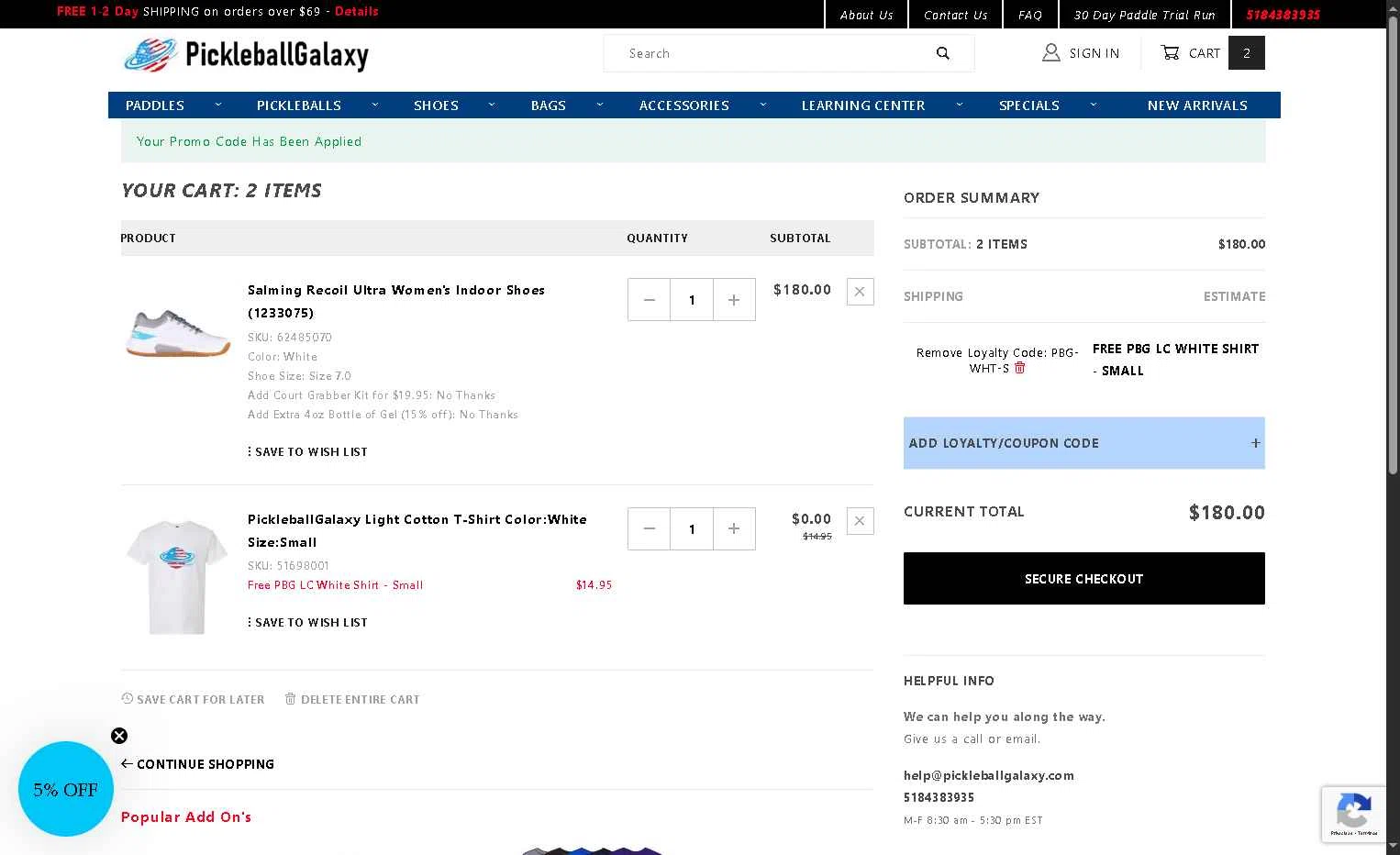Screen dimensions: 1400x855
Task: Open the shopping cart icon
Action: pyautogui.click(x=1170, y=53)
